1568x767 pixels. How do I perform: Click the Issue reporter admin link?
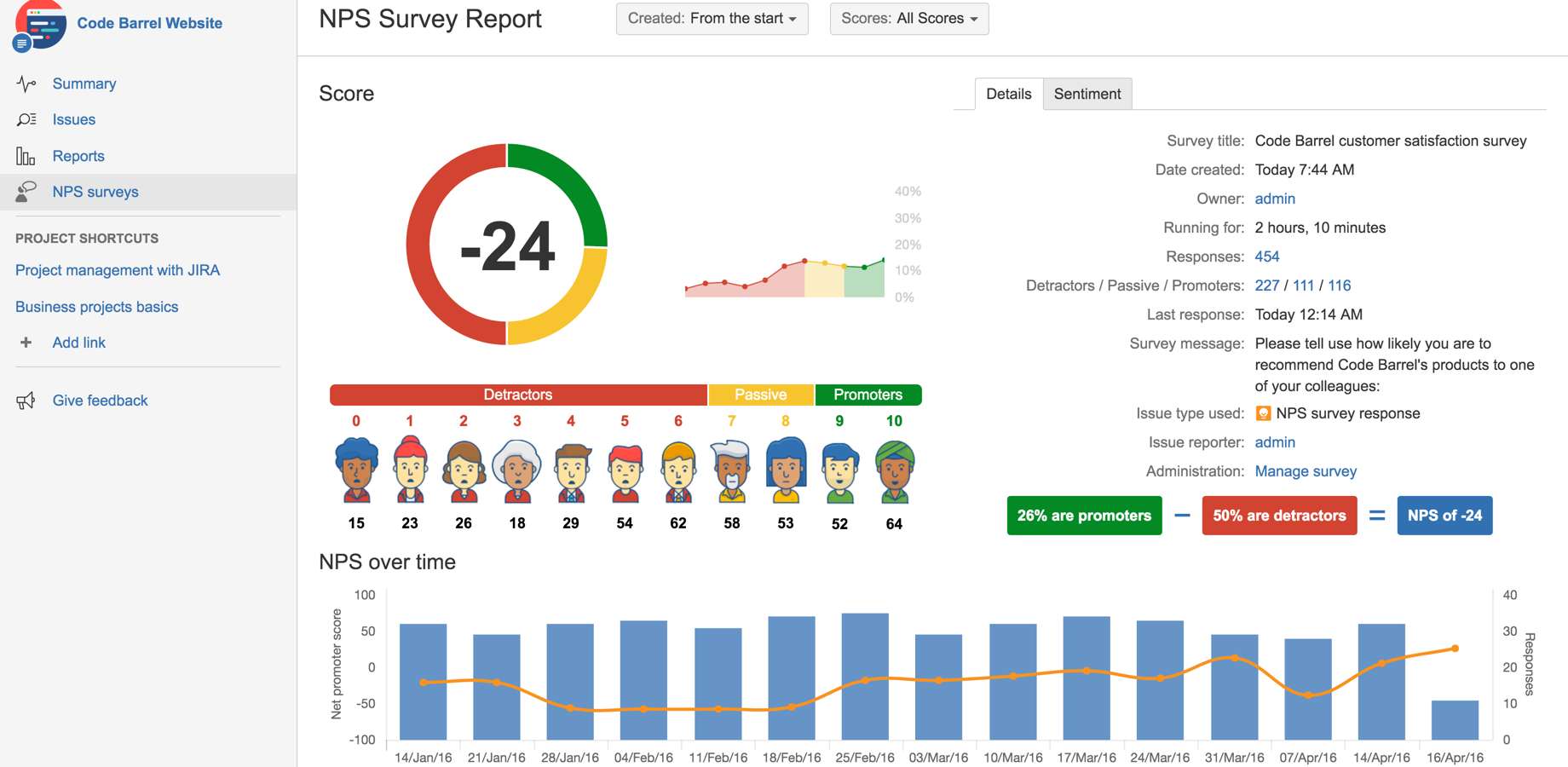coord(1275,442)
